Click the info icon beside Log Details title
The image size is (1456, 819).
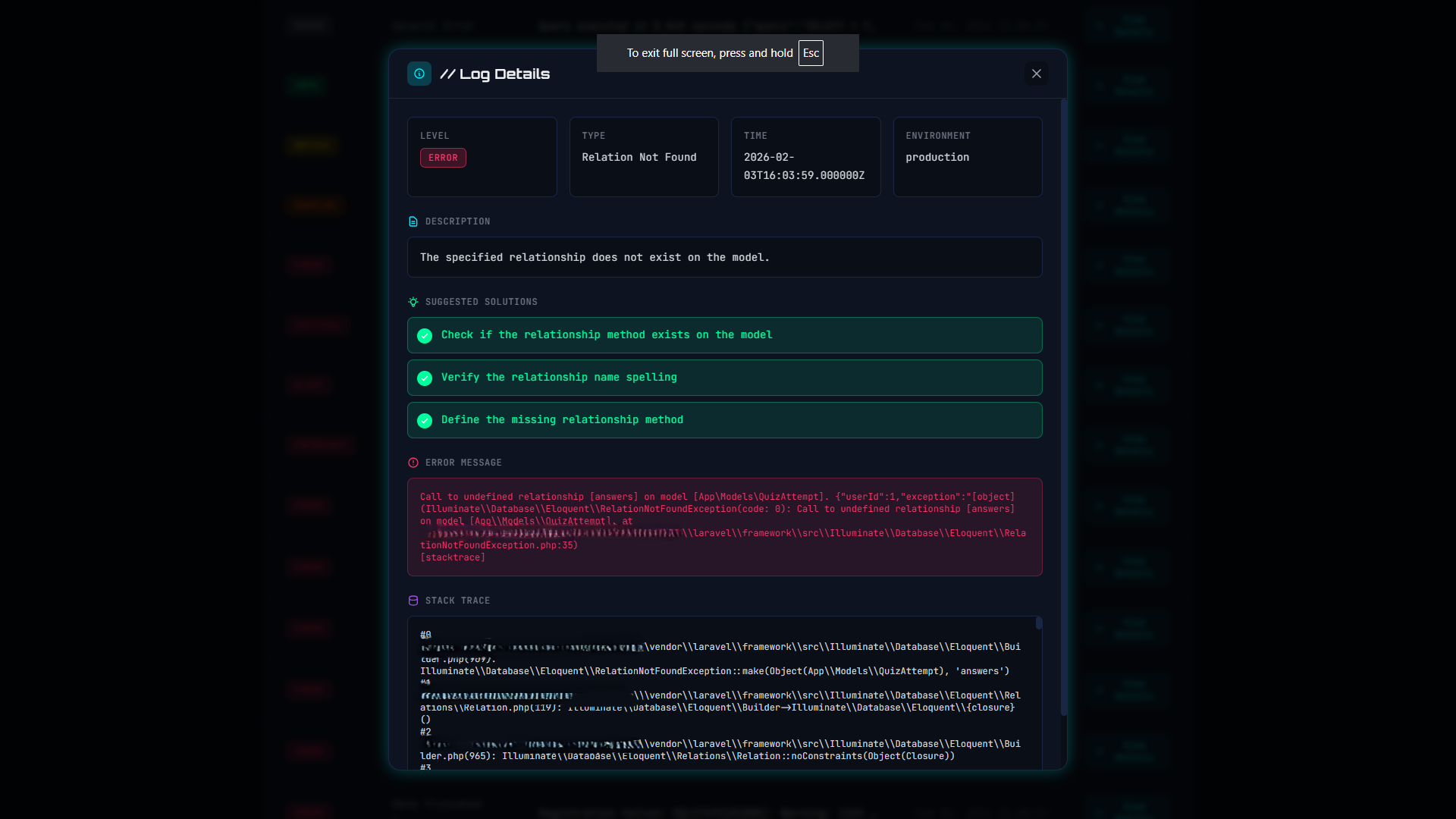(x=419, y=74)
